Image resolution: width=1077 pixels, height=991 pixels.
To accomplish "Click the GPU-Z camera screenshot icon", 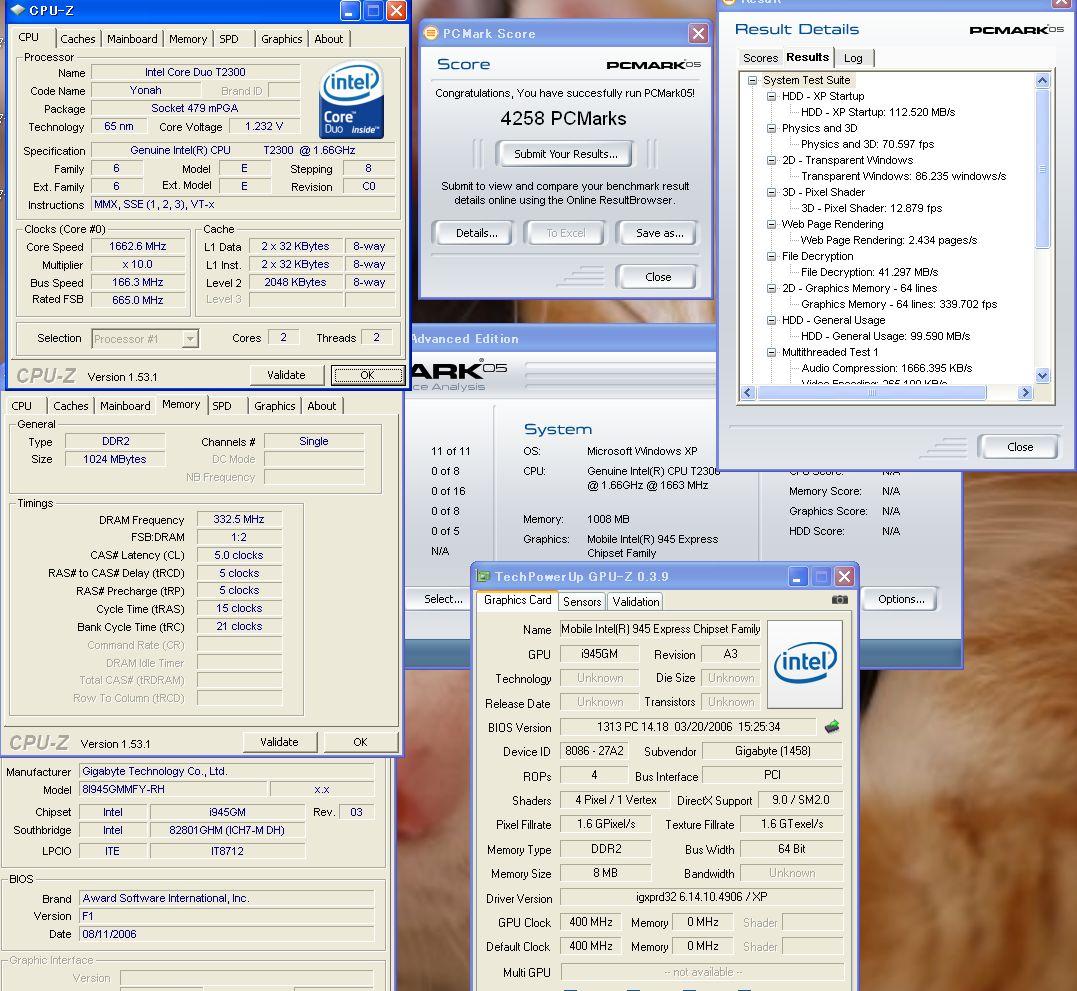I will (839, 600).
